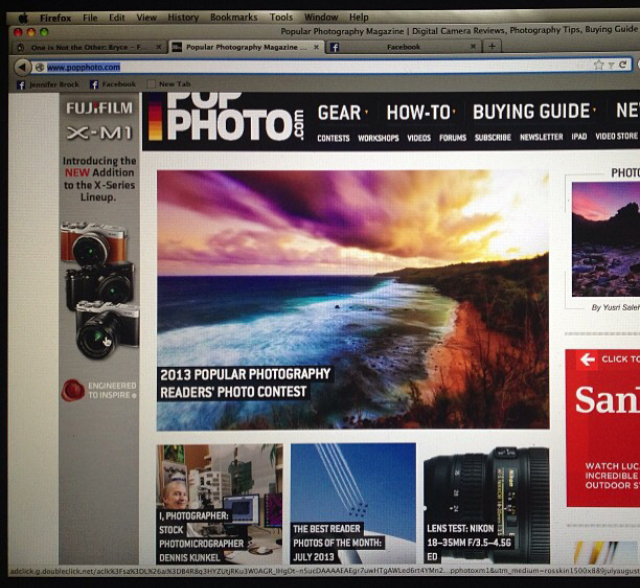Click the site identity globe icon
This screenshot has width=640, height=588.
pos(39,67)
